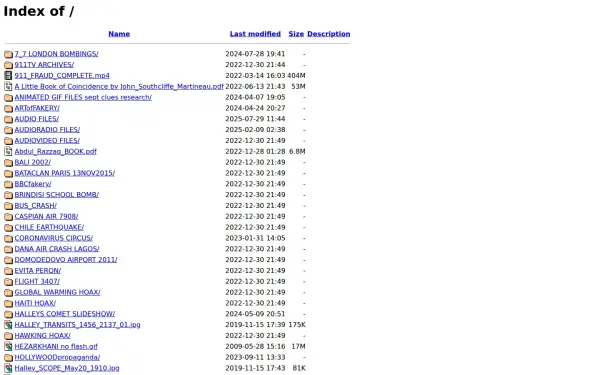Click folder icon beside AUDIOVIDEO FILES

coord(8,141)
